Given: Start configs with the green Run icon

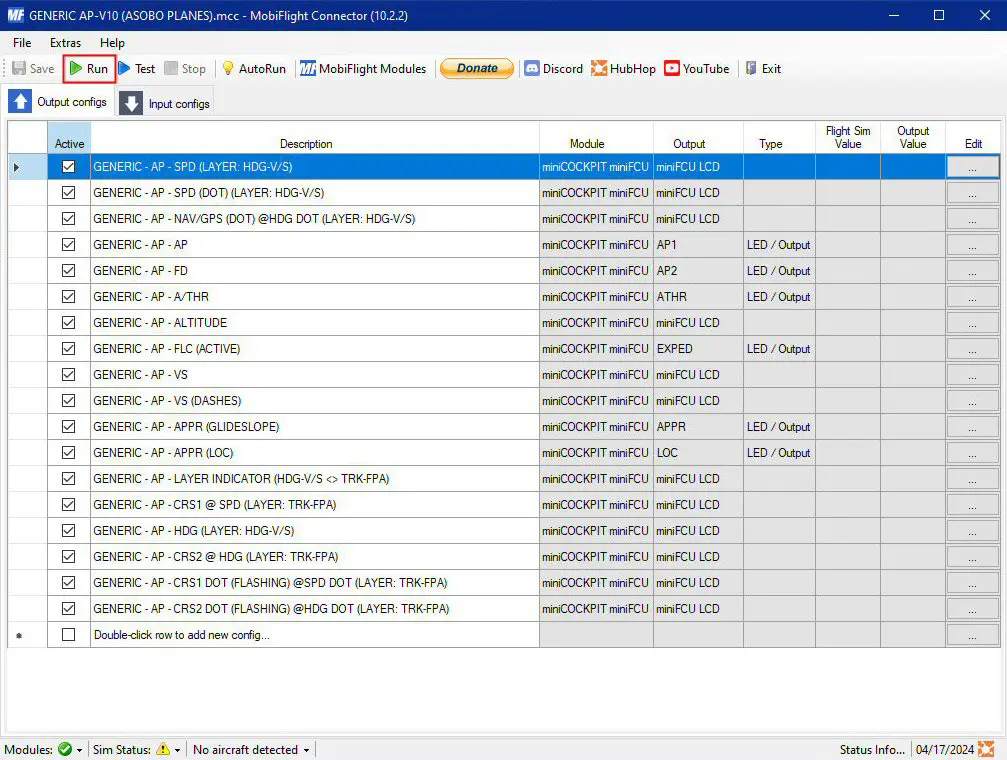Looking at the screenshot, I should (76, 68).
